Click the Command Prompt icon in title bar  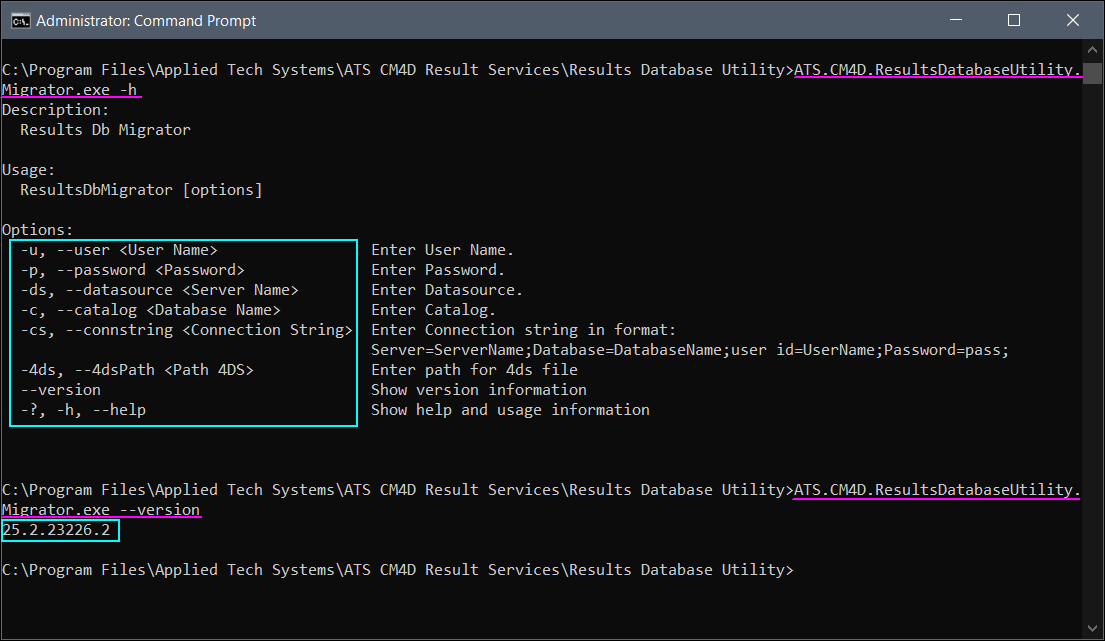19,20
